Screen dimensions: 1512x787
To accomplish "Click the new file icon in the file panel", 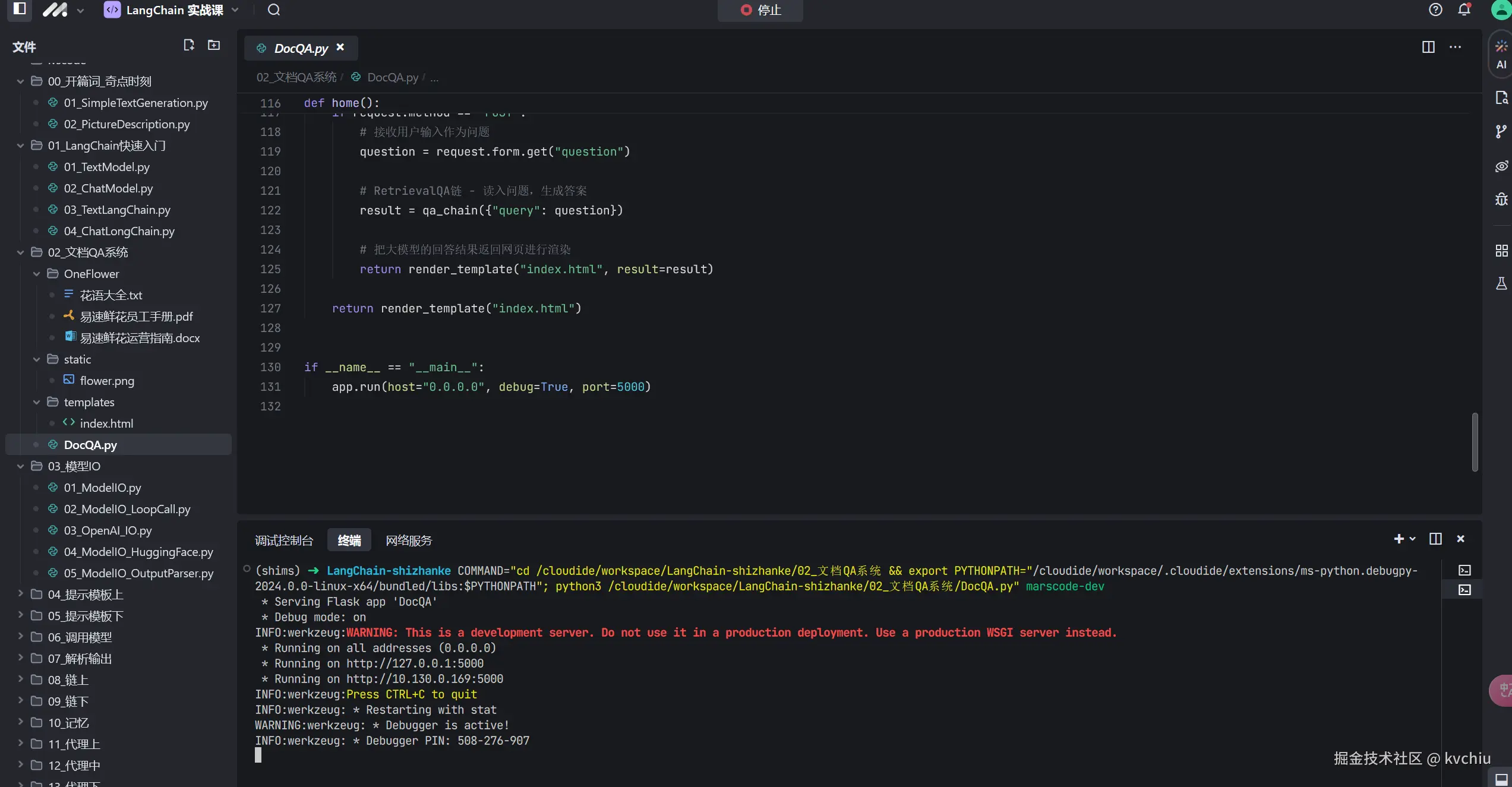I will point(189,45).
